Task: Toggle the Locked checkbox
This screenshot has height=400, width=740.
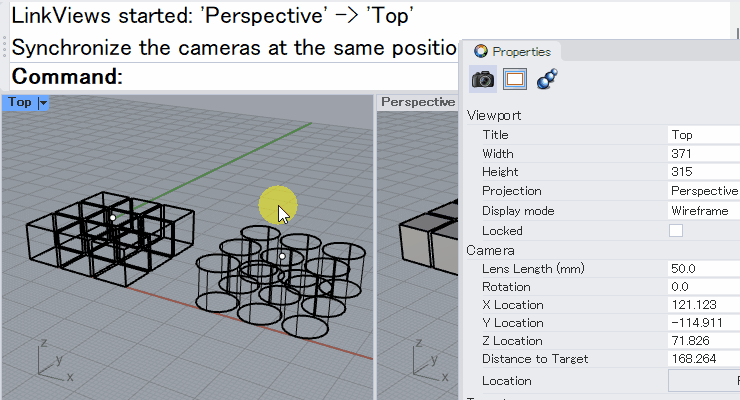Action: pos(676,231)
